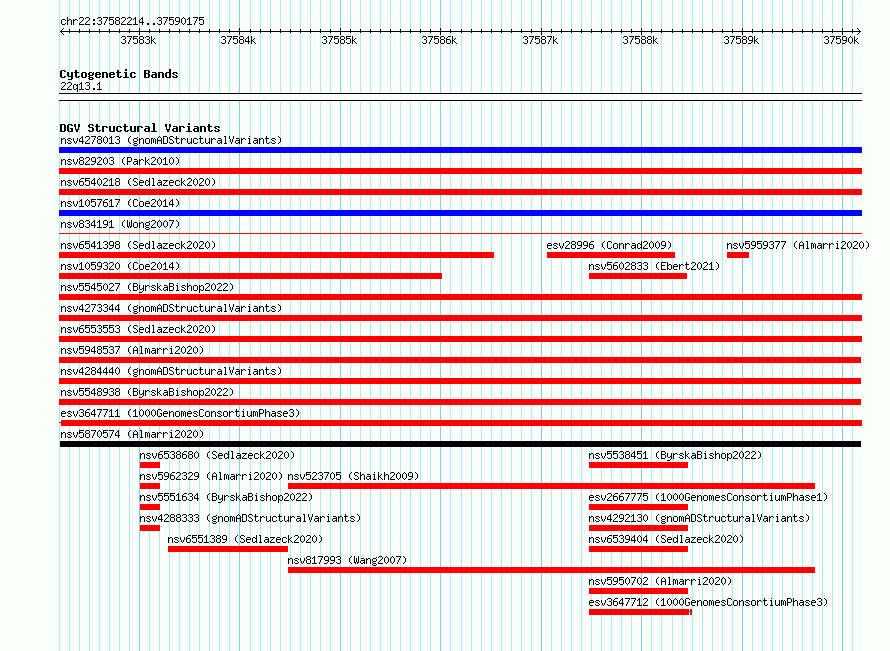Click the red bar under esv3647712
This screenshot has height=651, width=890.
pyautogui.click(x=640, y=612)
